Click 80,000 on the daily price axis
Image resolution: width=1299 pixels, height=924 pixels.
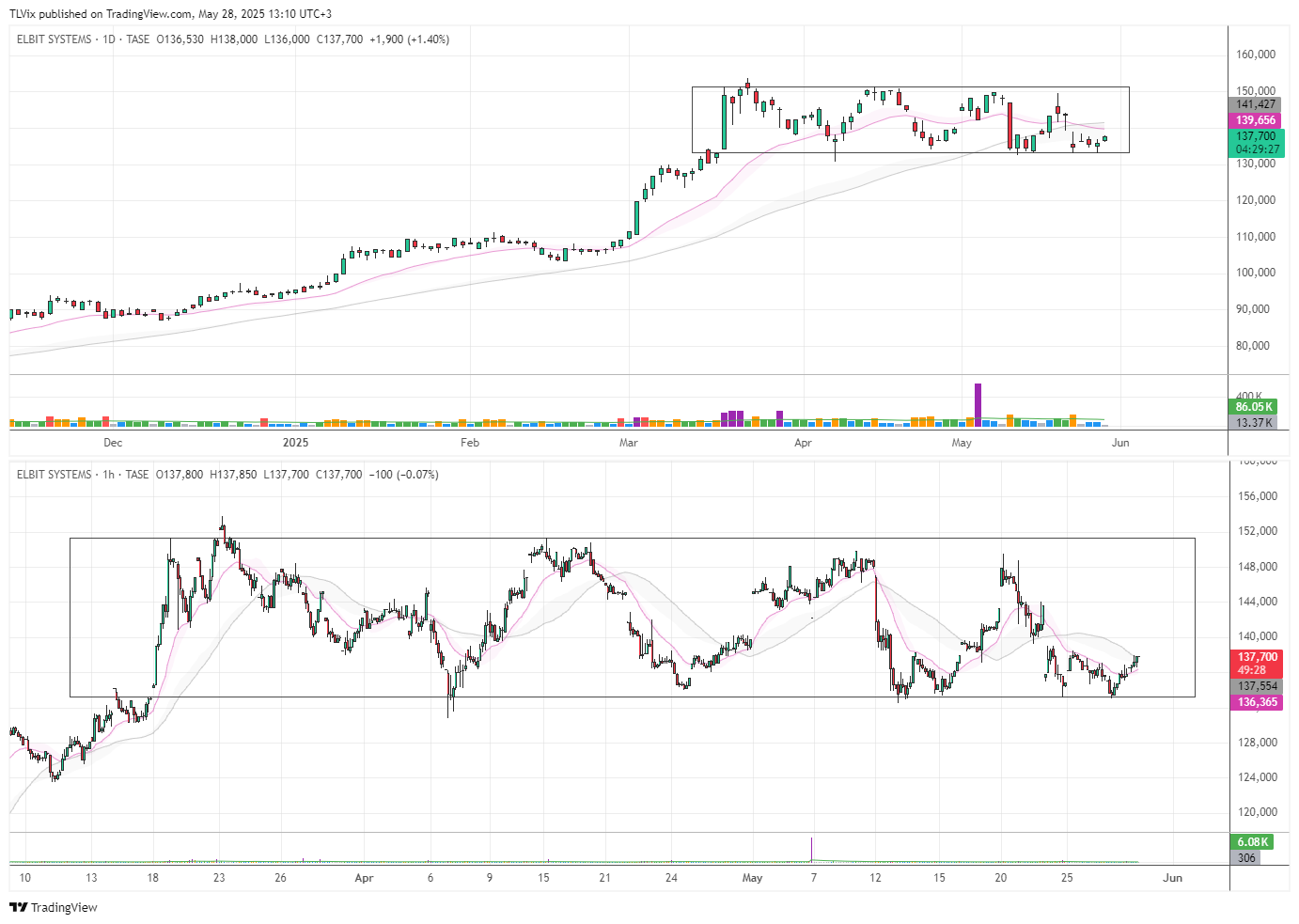(1253, 346)
